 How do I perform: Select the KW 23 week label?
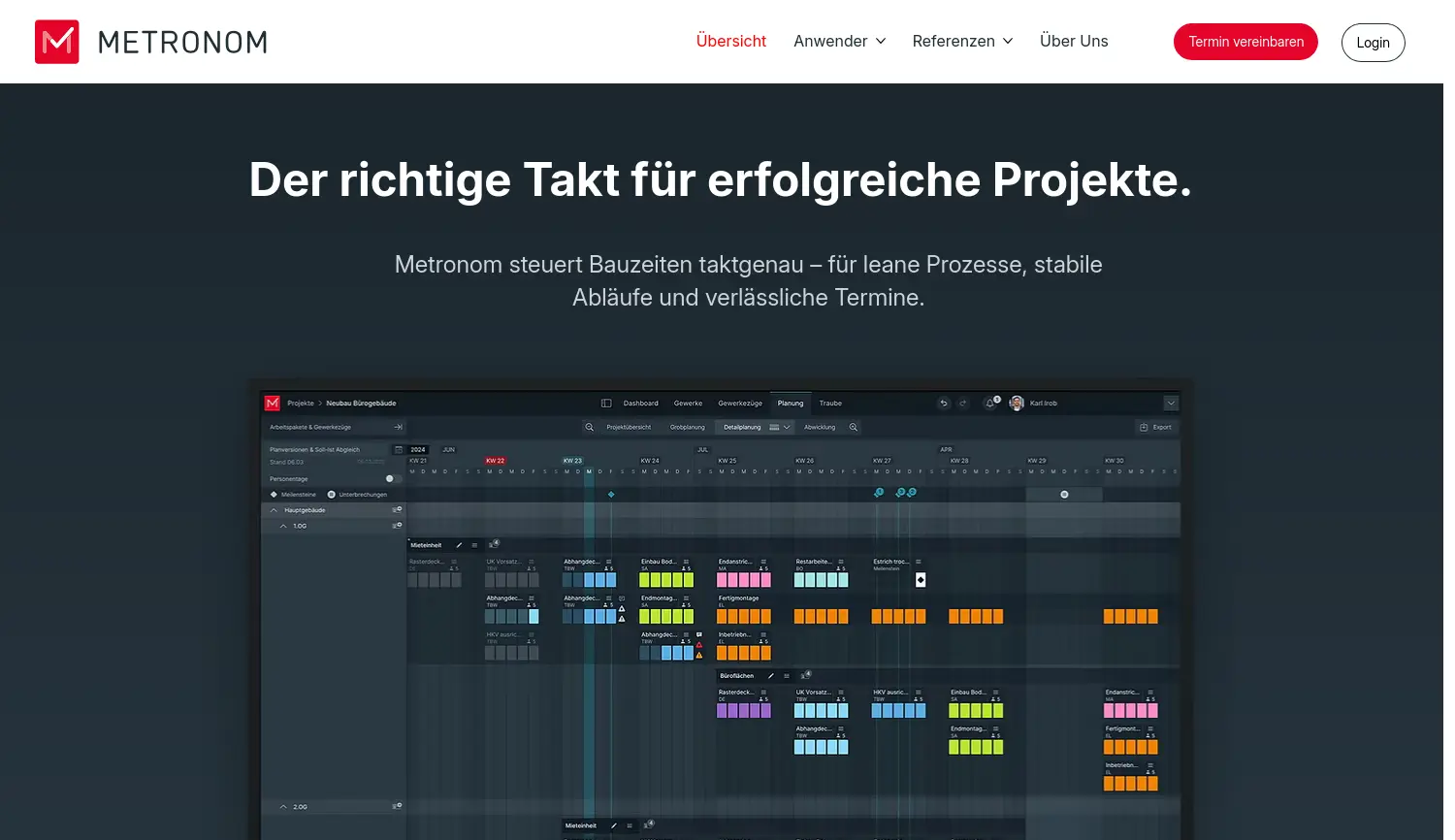pyautogui.click(x=573, y=461)
